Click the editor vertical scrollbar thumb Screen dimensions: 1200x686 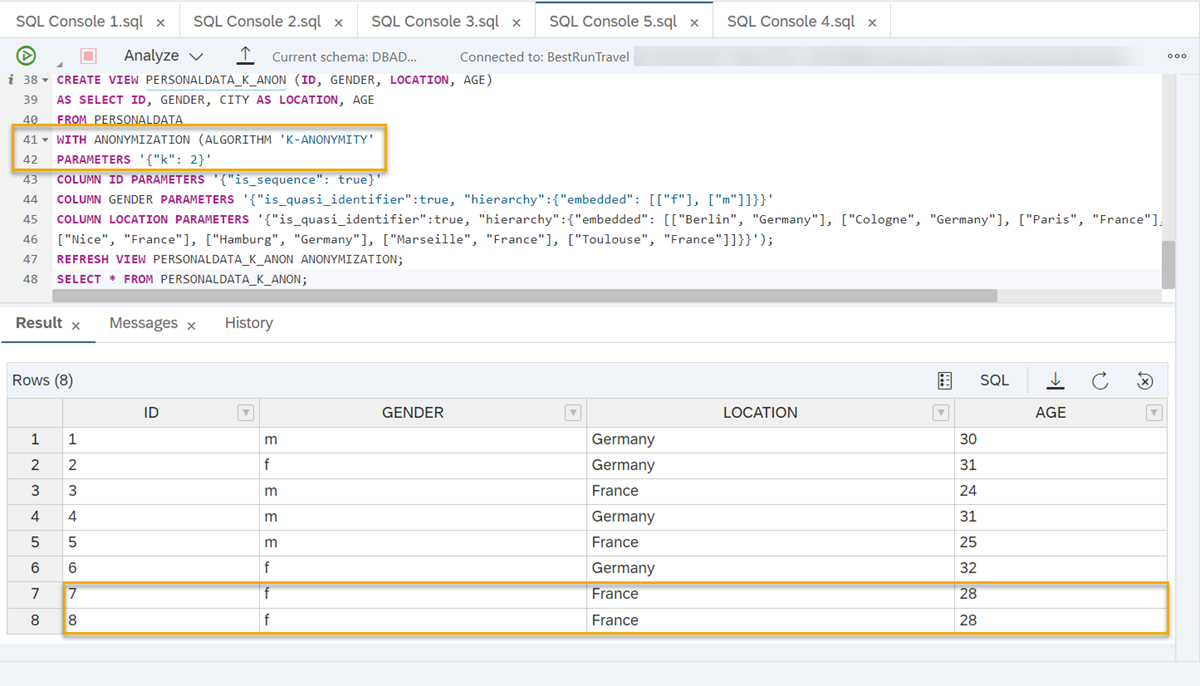coord(1168,264)
